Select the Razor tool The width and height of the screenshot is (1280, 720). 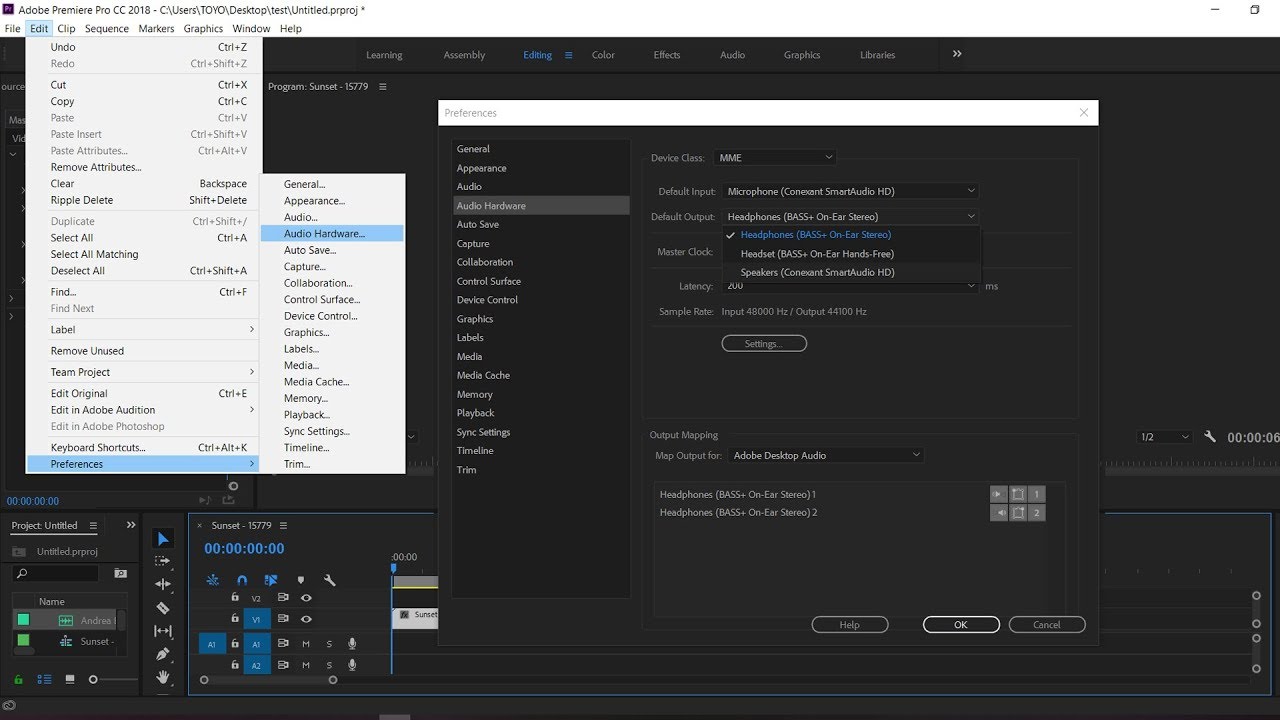point(163,607)
